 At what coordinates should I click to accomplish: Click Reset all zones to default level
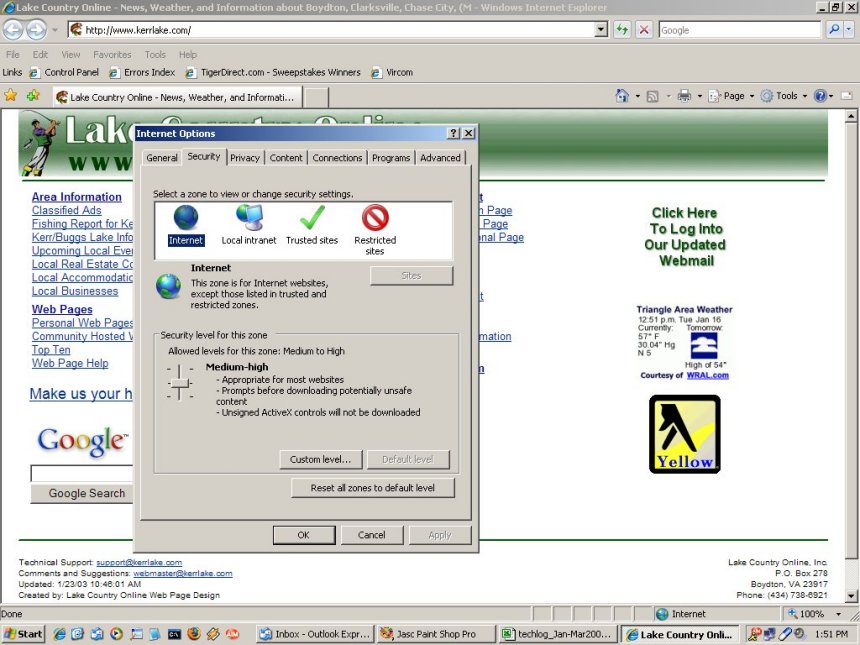[x=373, y=488]
